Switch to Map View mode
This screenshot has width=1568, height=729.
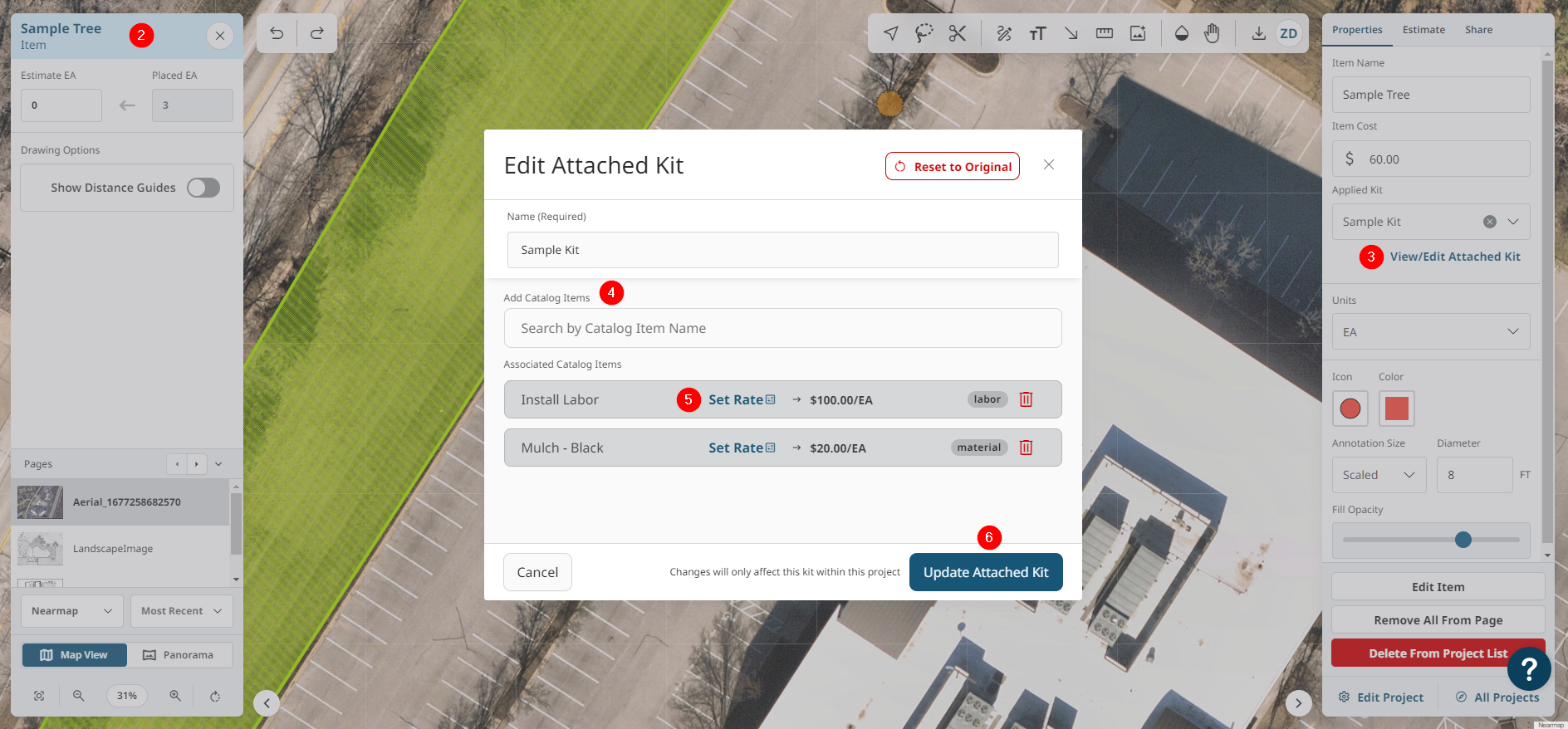coord(75,655)
